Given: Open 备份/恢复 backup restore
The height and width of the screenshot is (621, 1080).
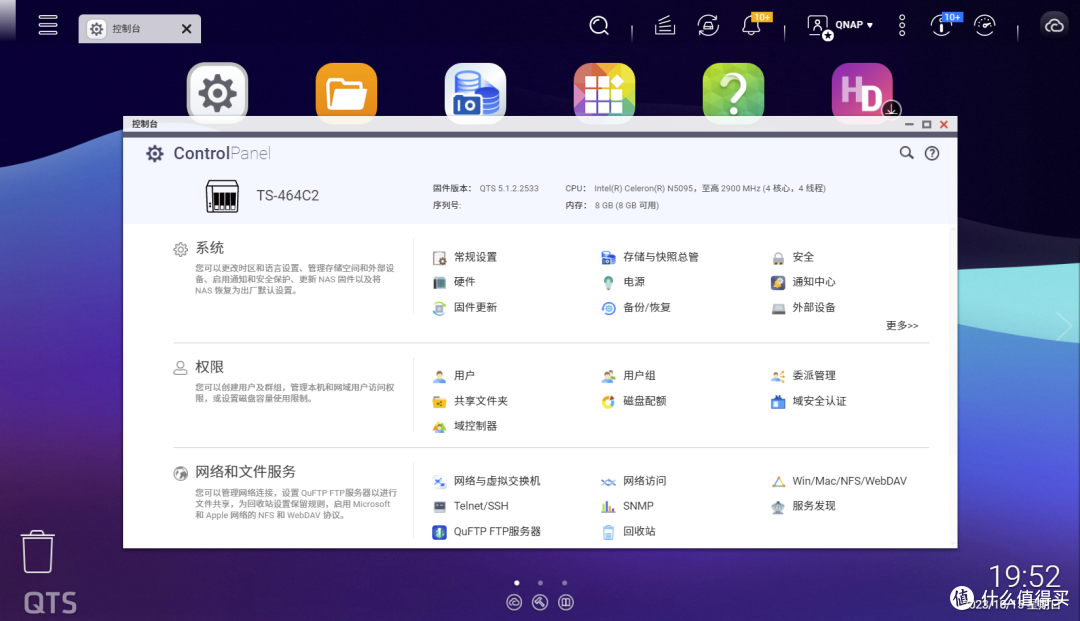Looking at the screenshot, I should [x=636, y=308].
